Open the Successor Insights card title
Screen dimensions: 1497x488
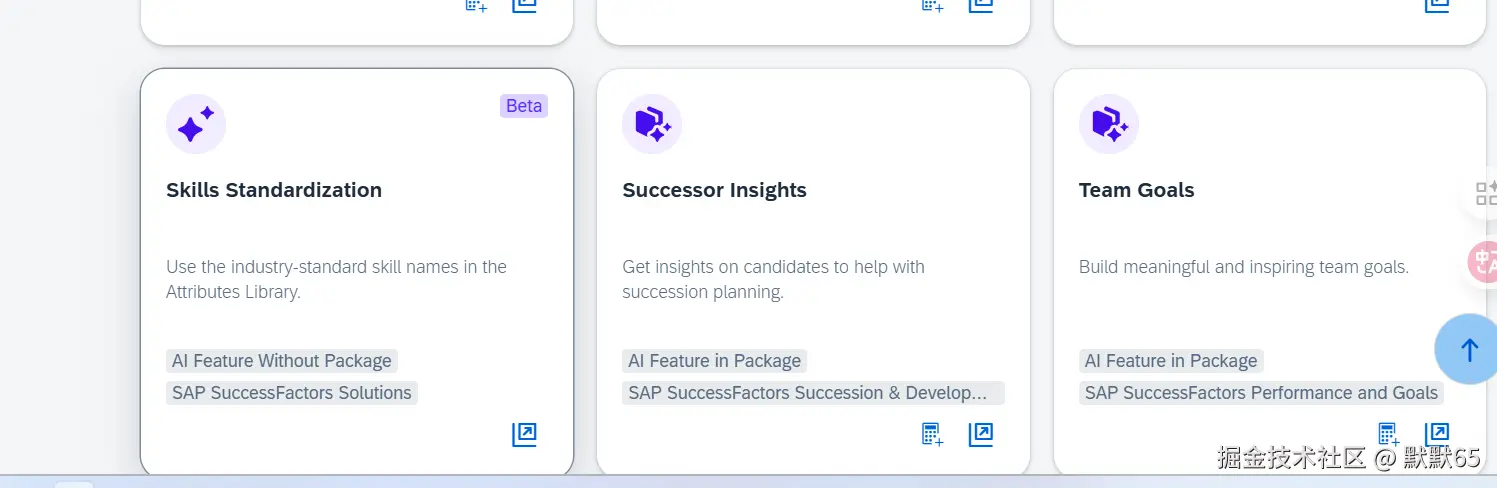click(714, 190)
